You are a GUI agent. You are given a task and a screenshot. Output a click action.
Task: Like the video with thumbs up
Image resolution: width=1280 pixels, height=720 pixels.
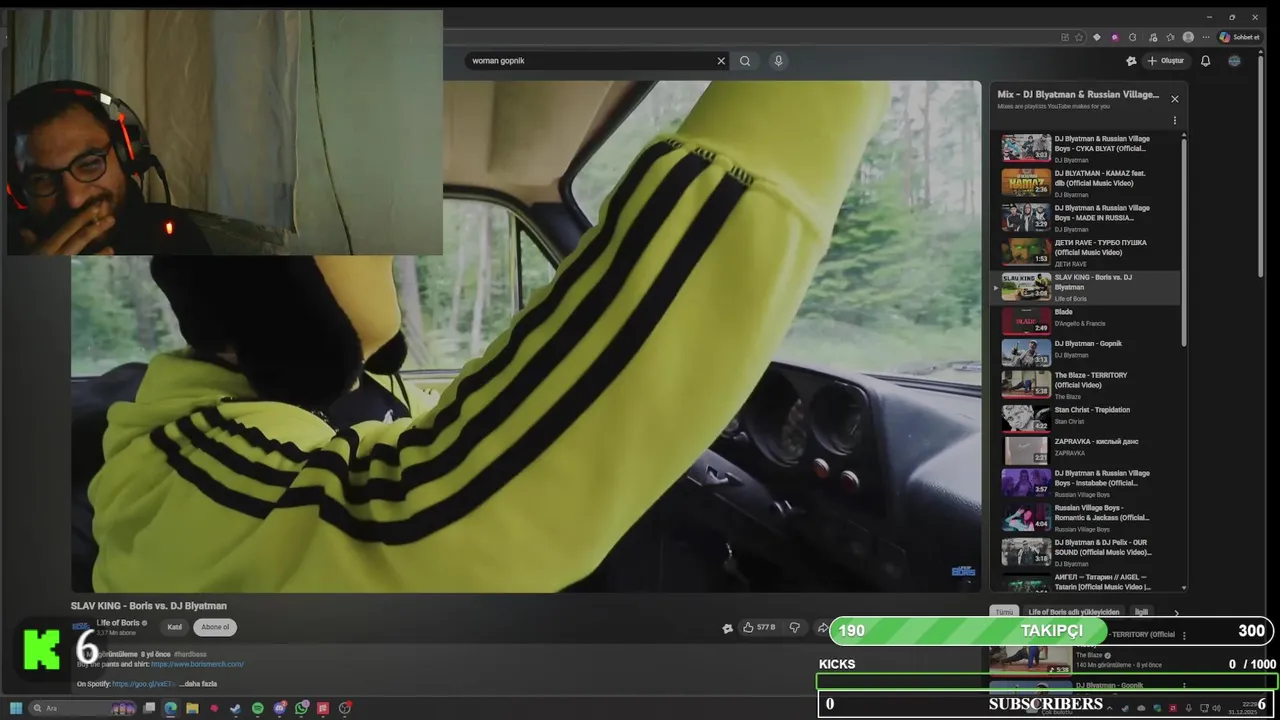tap(759, 627)
